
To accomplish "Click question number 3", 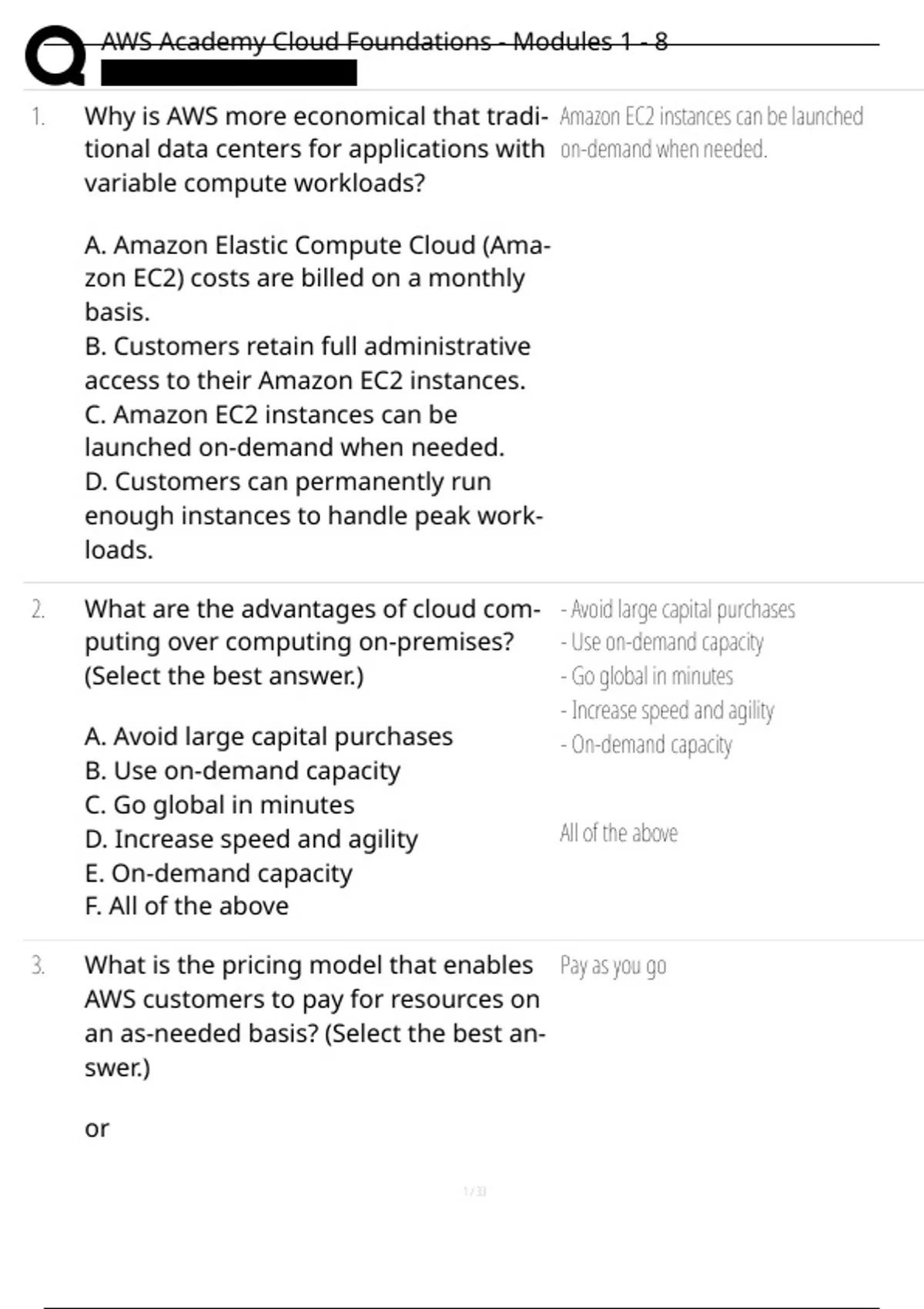I will pos(38,965).
